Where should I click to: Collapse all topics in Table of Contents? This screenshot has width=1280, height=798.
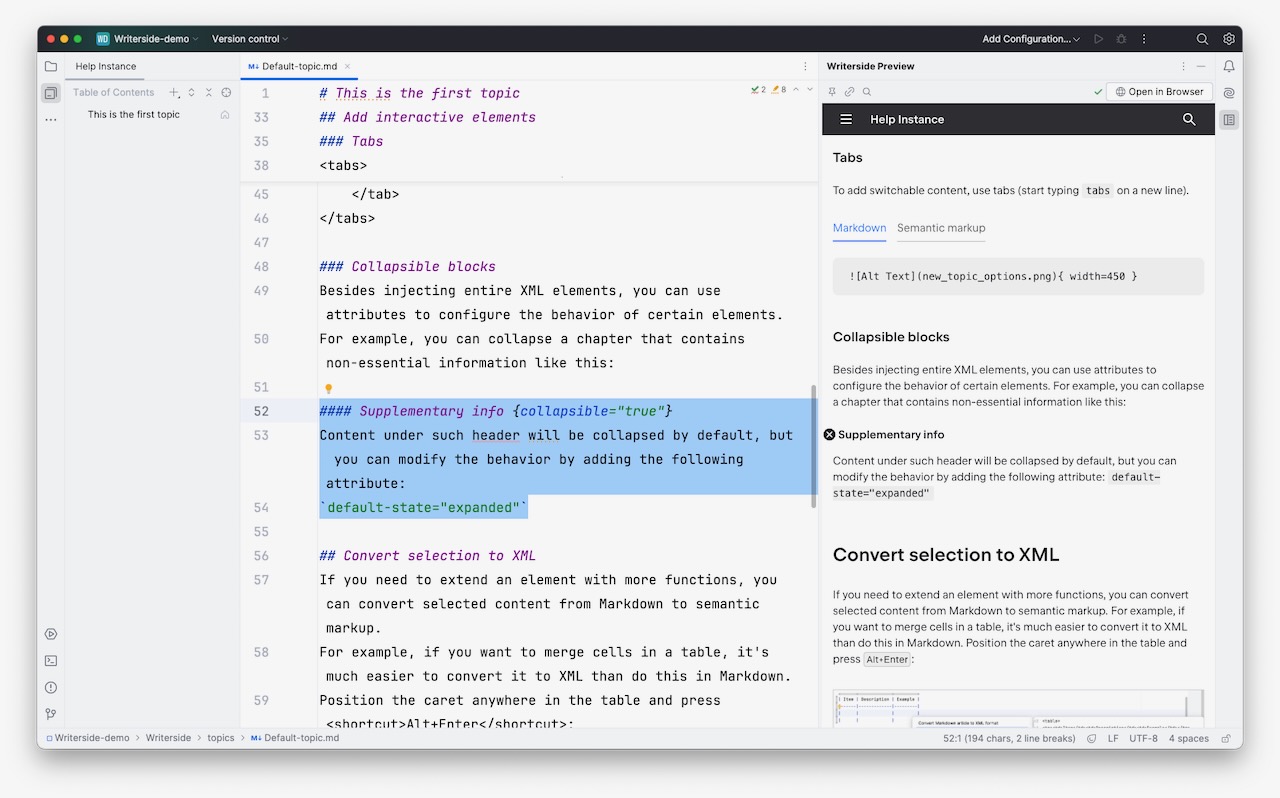pyautogui.click(x=208, y=92)
